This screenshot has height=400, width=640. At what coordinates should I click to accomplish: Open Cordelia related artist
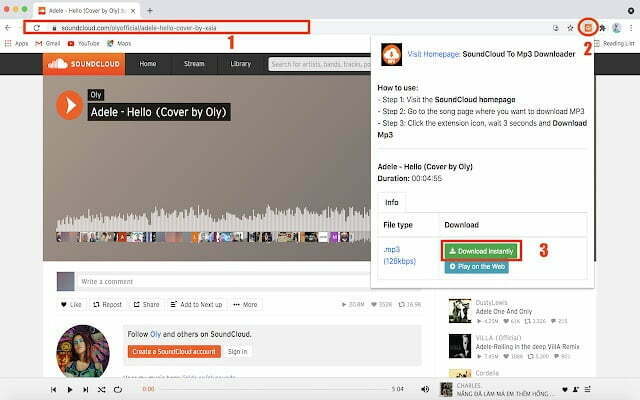[x=487, y=373]
